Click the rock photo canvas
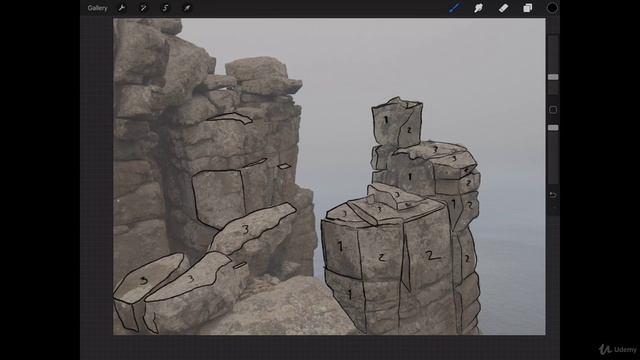640x360 pixels. click(x=329, y=176)
